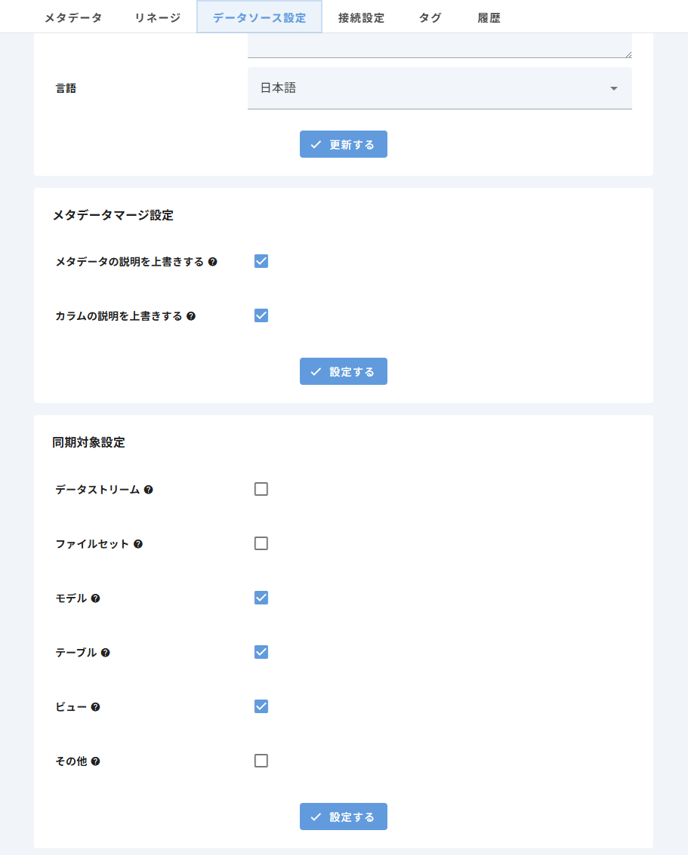Viewport: 688px width, 855px height.
Task: Open the 接続設定 tab
Action: pos(361,17)
